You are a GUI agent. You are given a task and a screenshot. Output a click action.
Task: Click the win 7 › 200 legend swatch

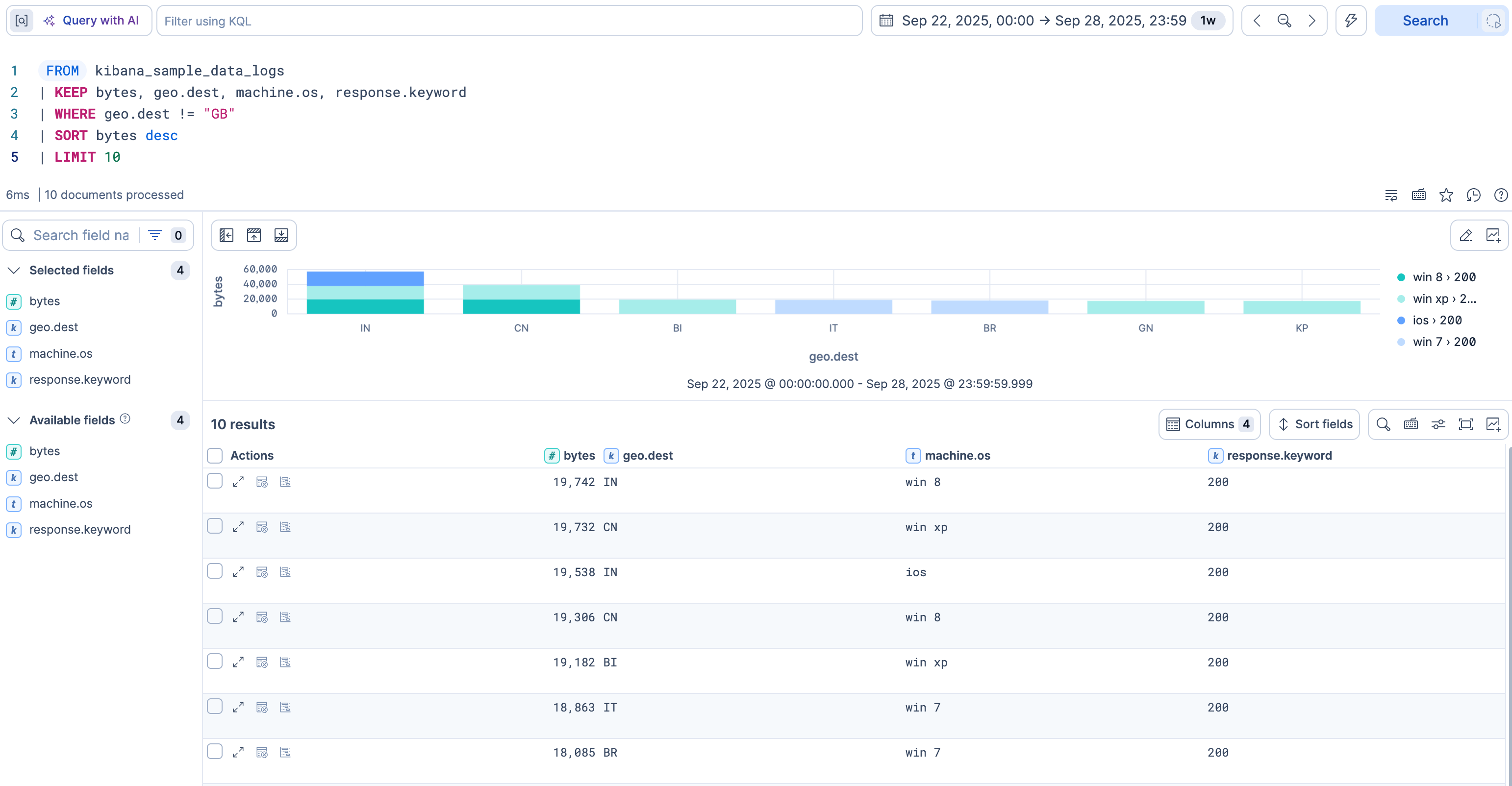1401,342
